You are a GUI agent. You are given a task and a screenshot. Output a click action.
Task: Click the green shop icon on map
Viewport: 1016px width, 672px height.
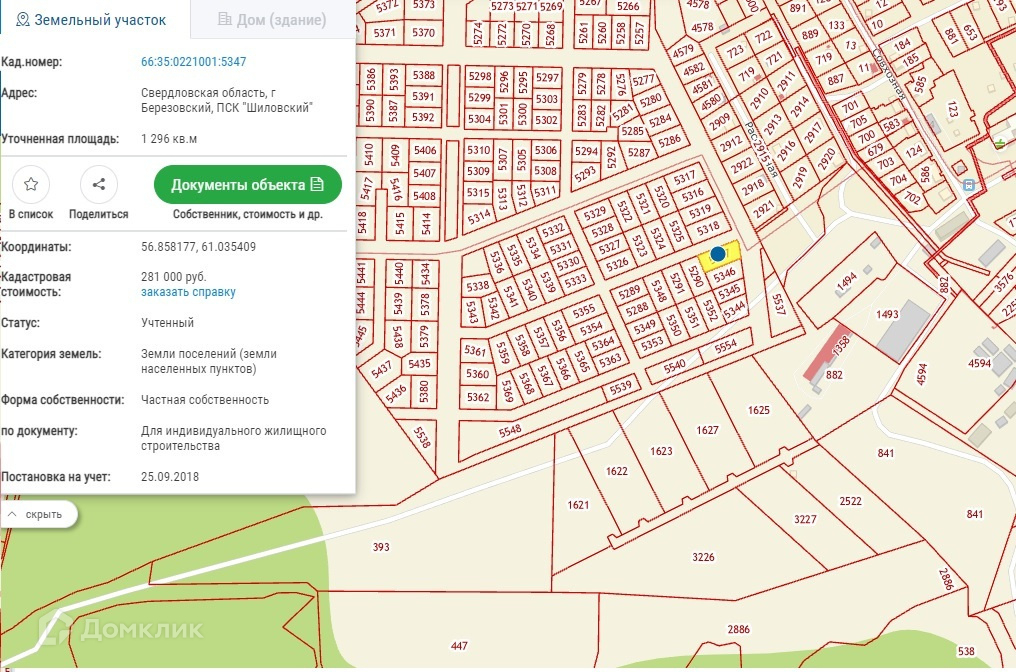[1001, 143]
